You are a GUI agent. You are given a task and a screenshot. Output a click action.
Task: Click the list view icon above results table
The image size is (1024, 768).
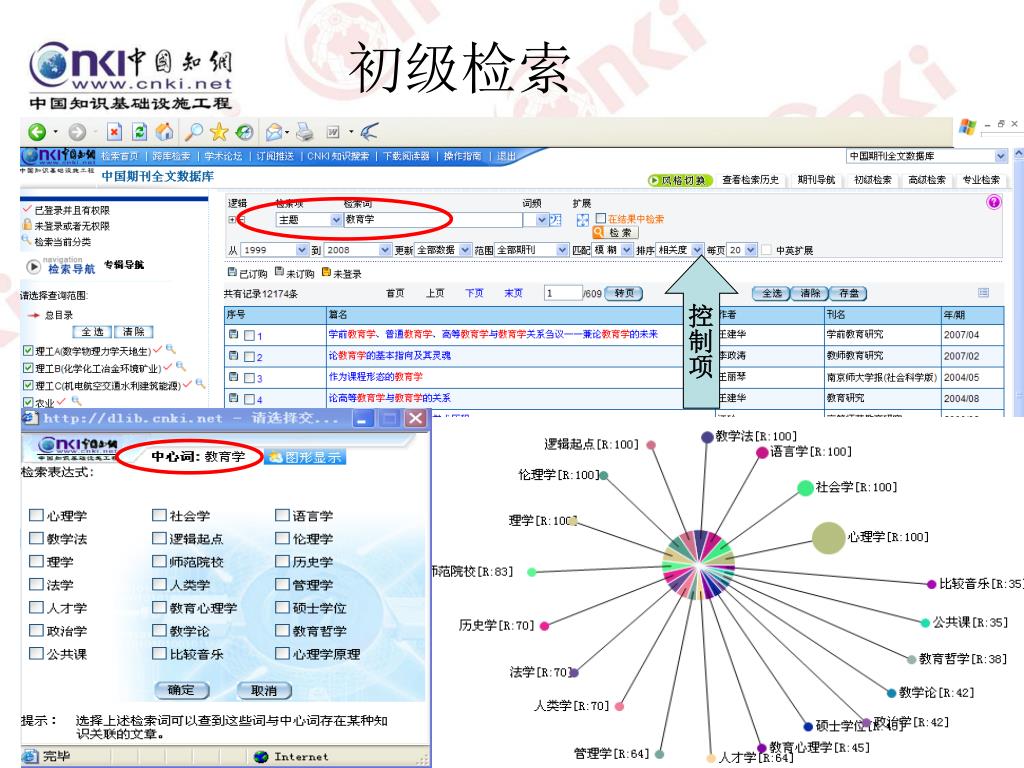tap(983, 293)
